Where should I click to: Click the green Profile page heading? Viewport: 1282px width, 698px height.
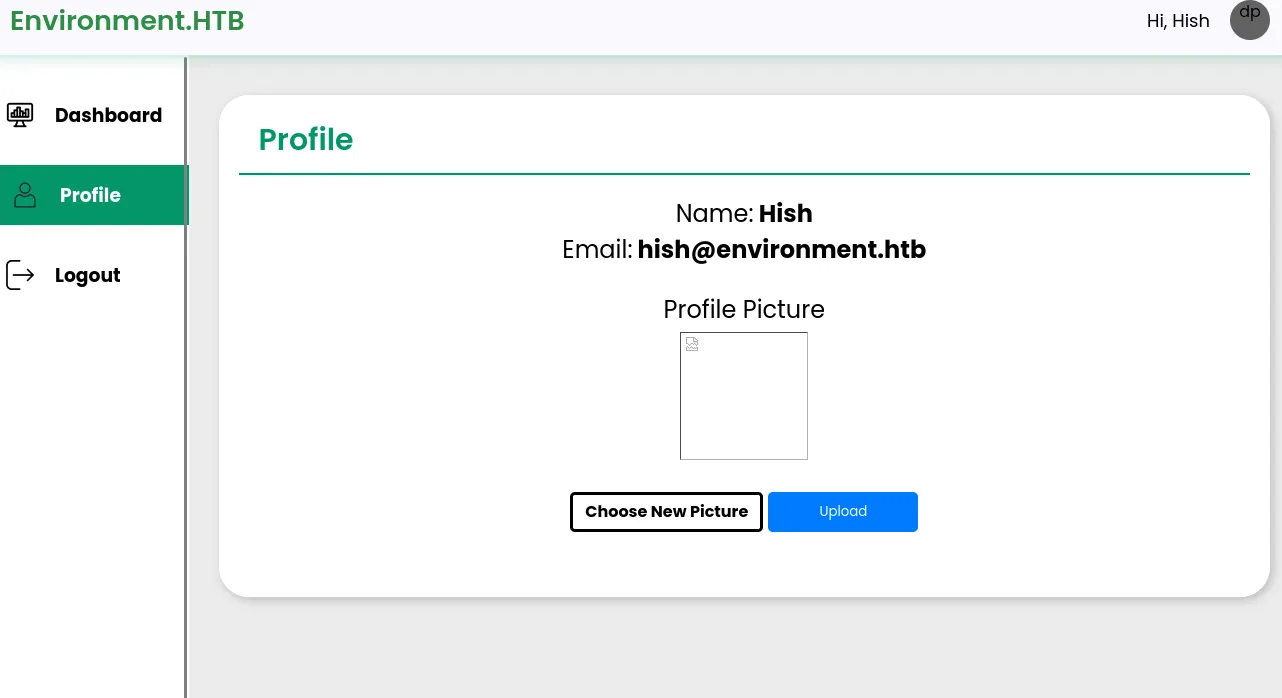coord(306,140)
